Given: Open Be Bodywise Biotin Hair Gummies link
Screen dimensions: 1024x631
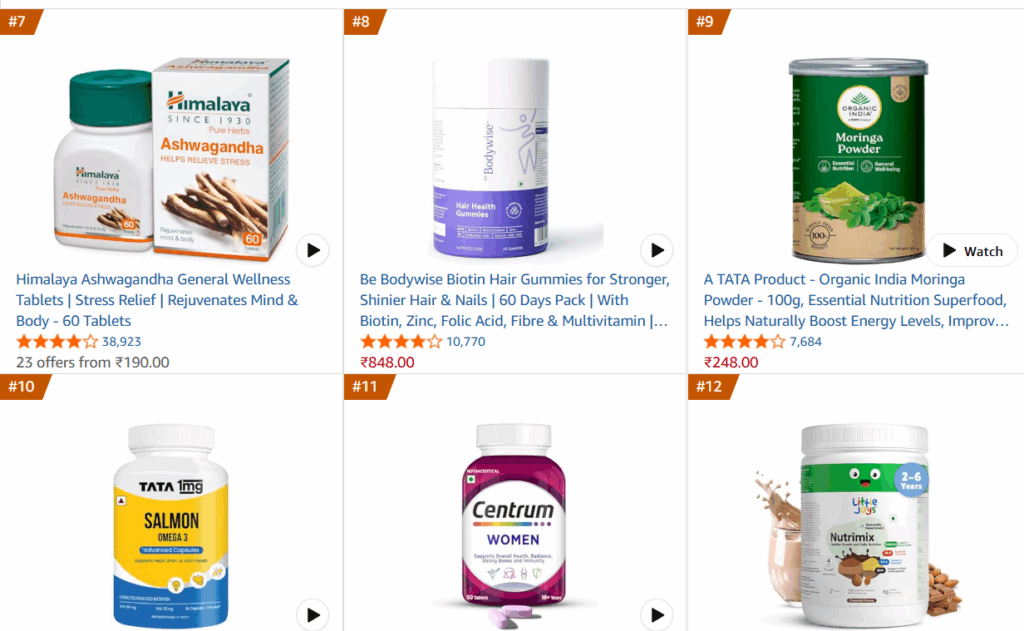Looking at the screenshot, I should pyautogui.click(x=515, y=300).
